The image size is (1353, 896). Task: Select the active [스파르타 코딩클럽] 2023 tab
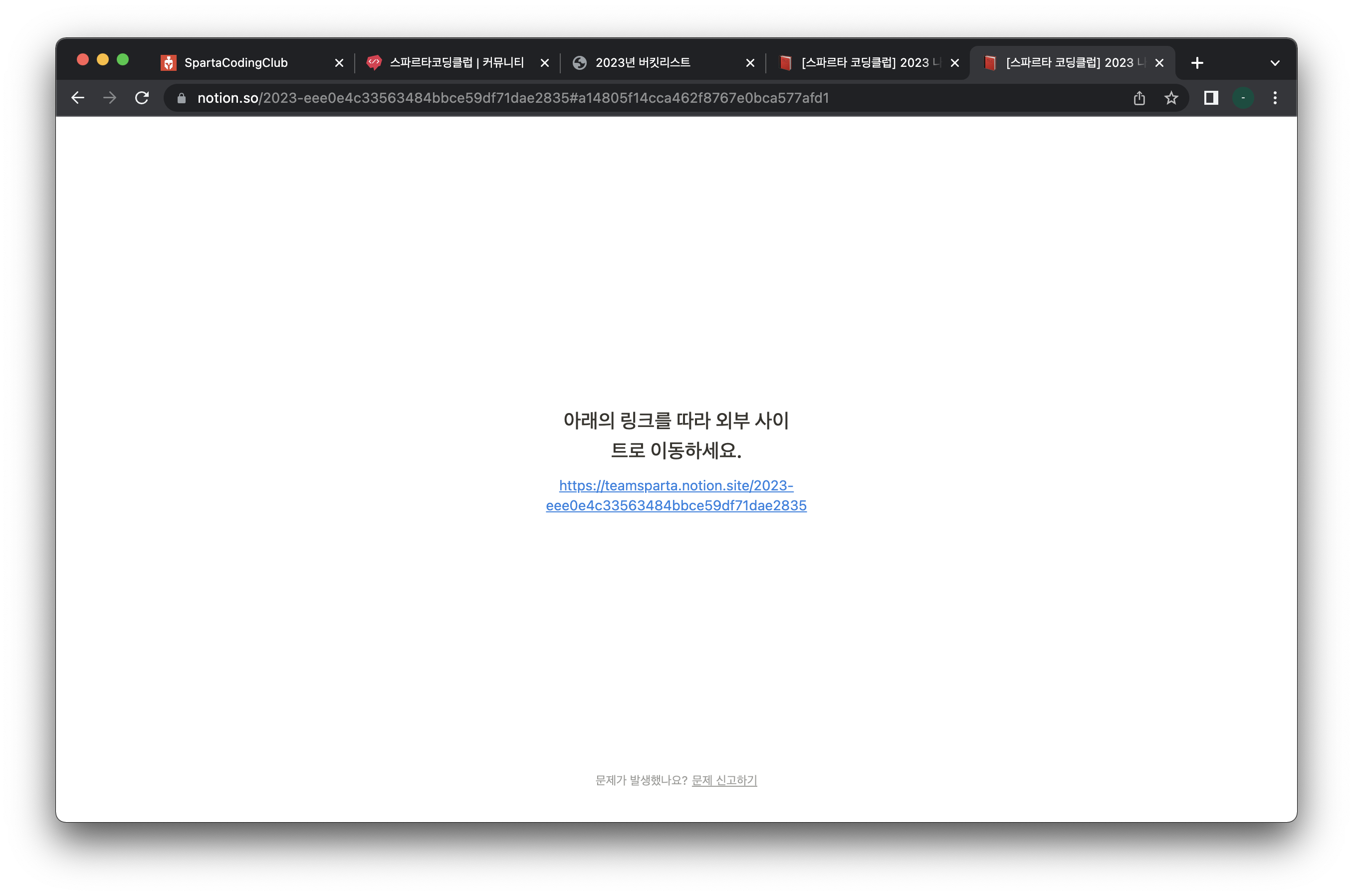tap(1073, 63)
